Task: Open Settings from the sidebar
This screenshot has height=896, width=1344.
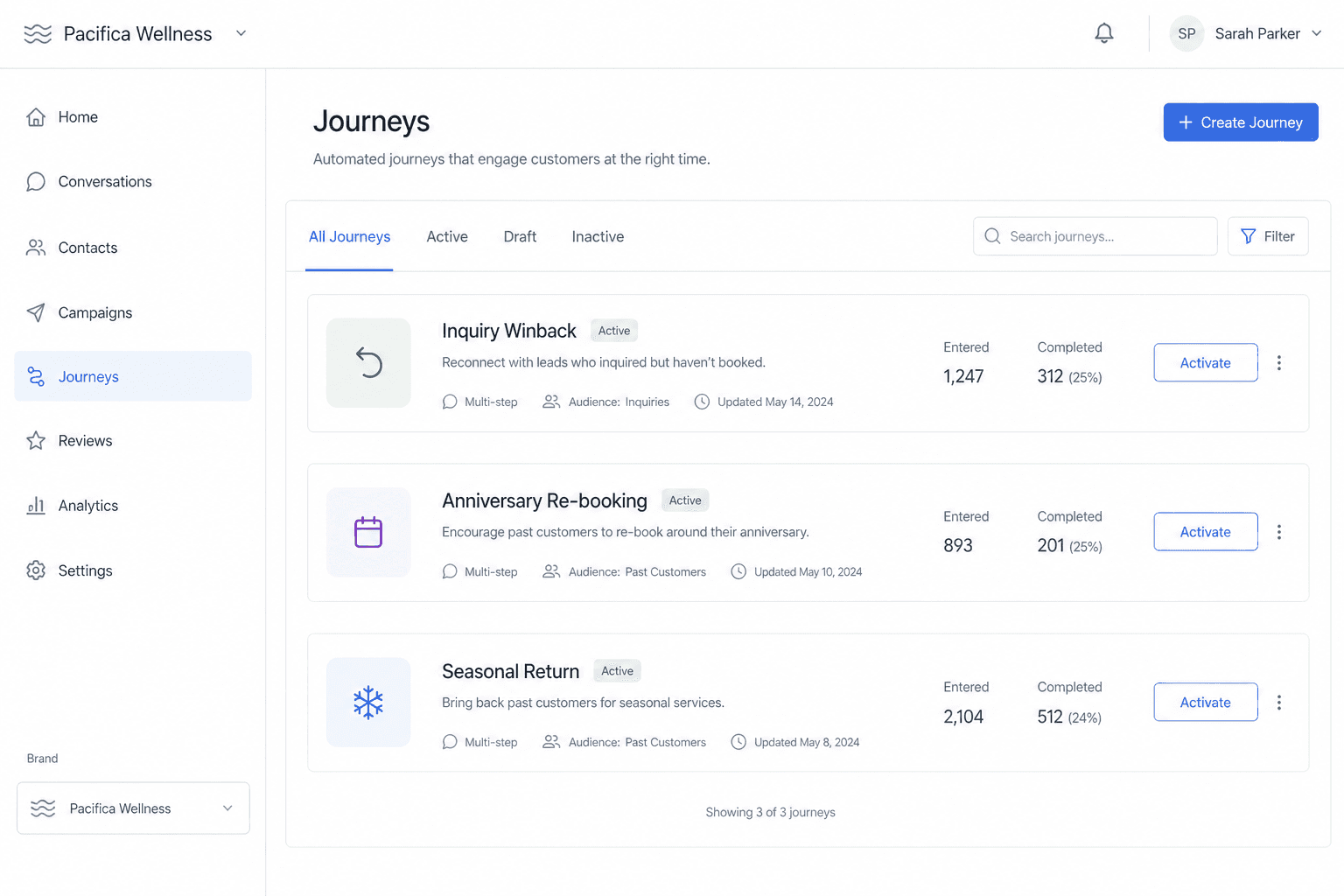Action: 133,570
